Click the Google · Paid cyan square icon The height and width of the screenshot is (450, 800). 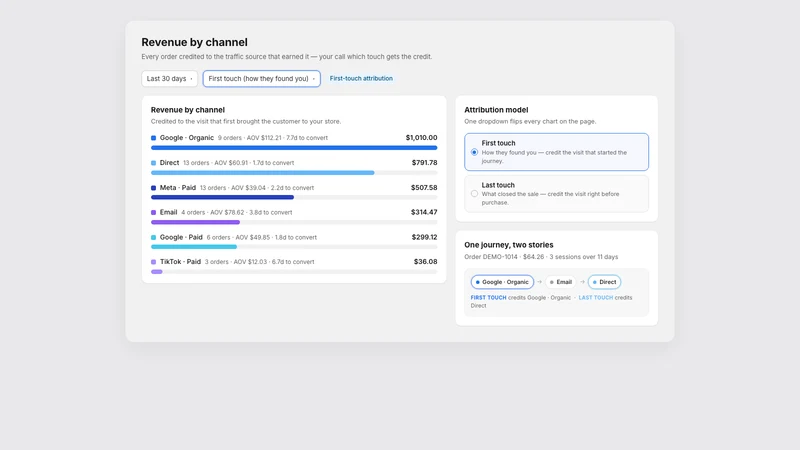[154, 237]
